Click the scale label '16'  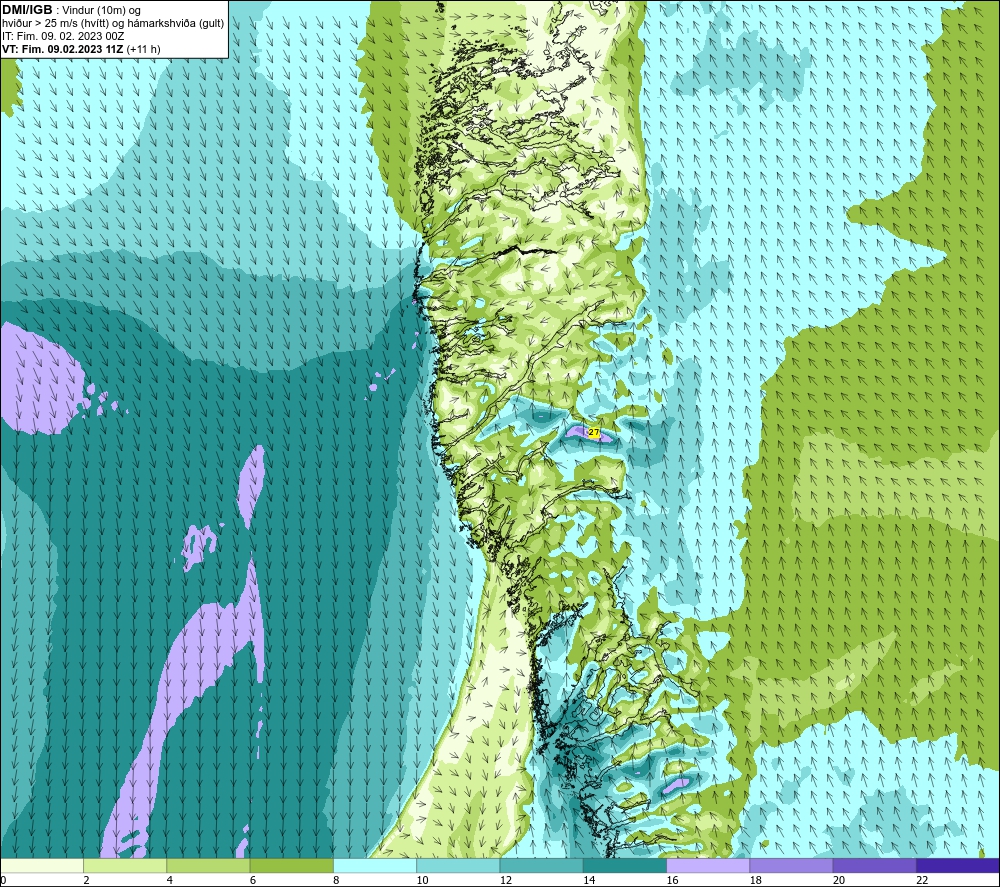[x=672, y=880]
